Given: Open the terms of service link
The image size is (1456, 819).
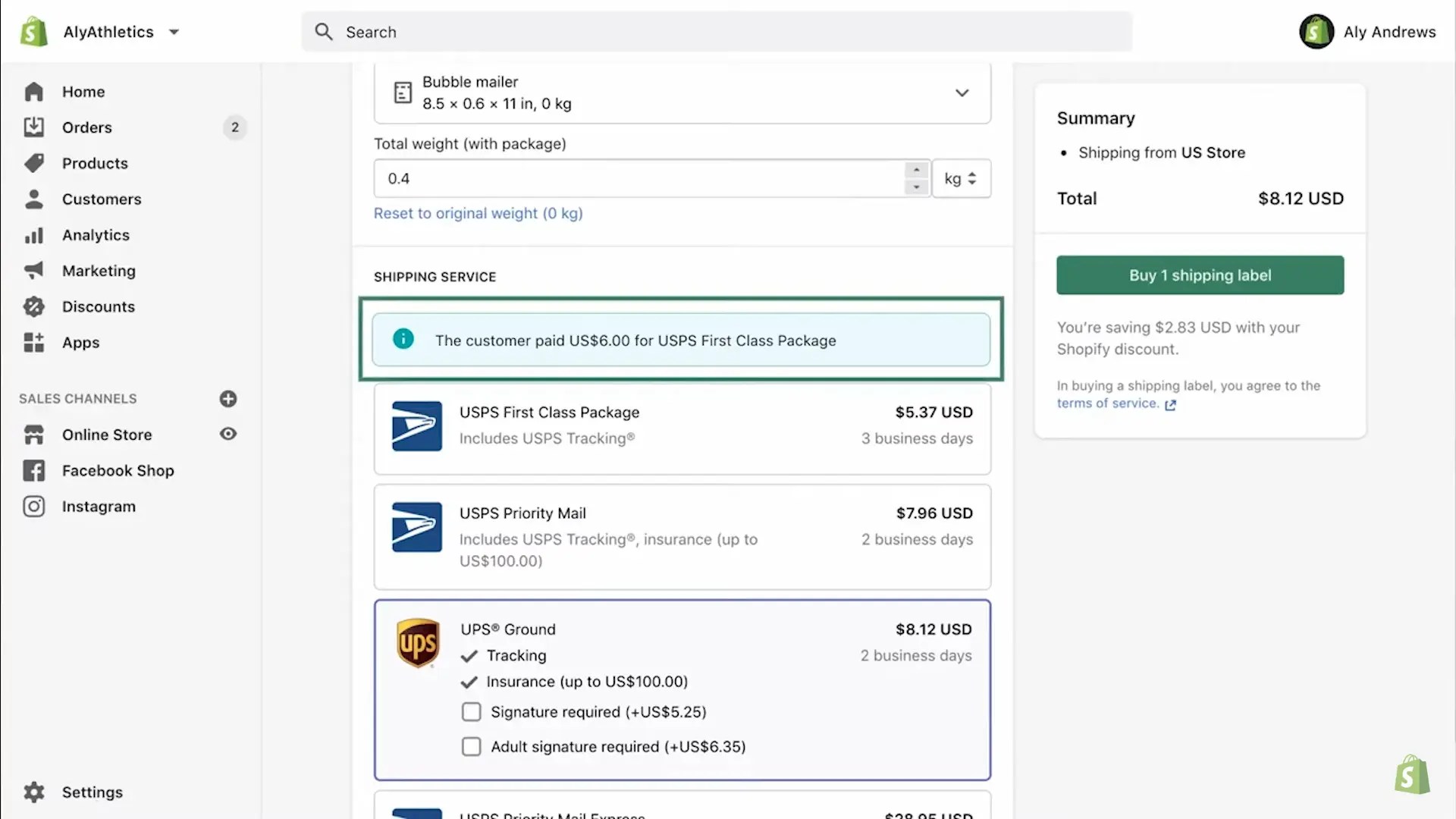Looking at the screenshot, I should (1107, 403).
